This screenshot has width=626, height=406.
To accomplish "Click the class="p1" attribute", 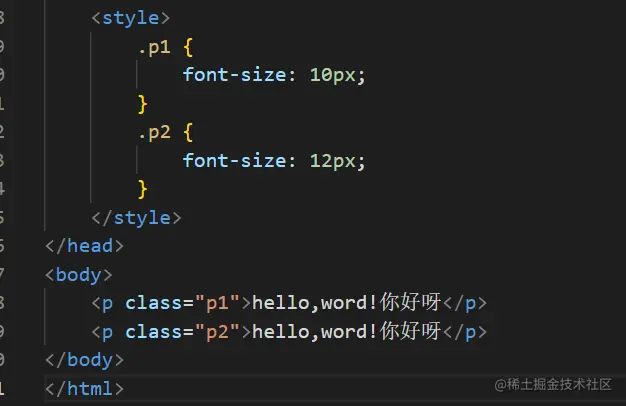I will pyautogui.click(x=182, y=303).
